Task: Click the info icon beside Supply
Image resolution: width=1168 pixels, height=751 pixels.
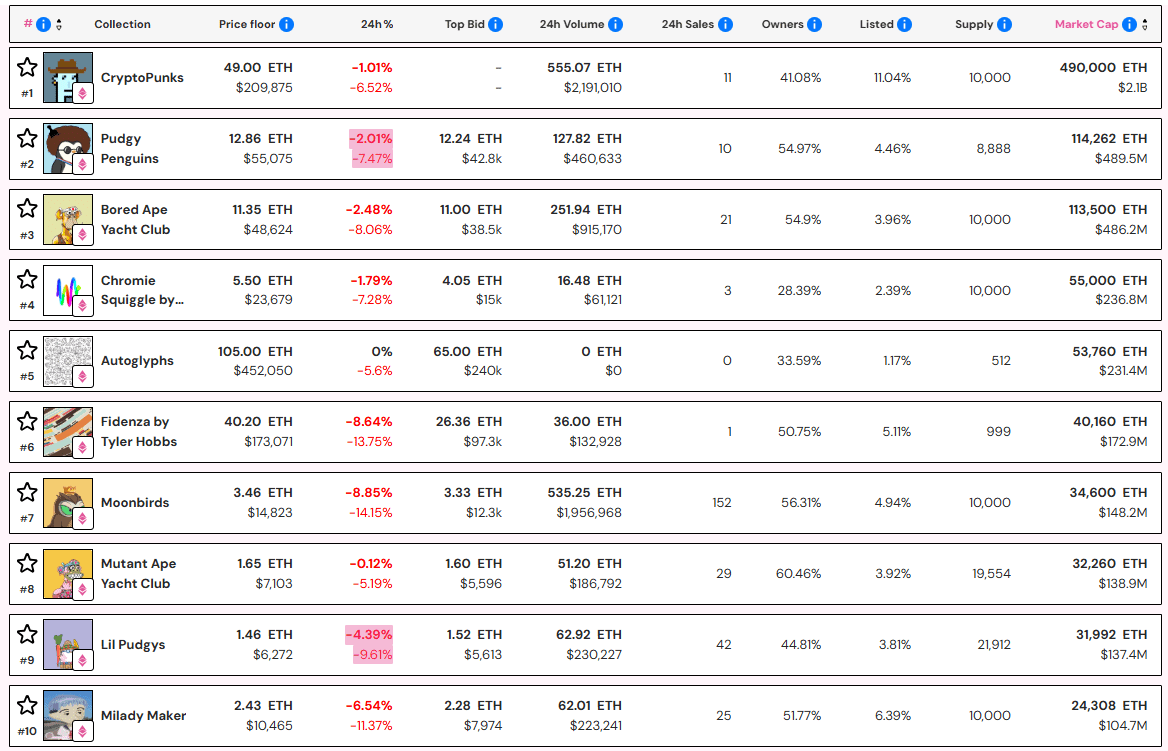Action: coord(1005,24)
